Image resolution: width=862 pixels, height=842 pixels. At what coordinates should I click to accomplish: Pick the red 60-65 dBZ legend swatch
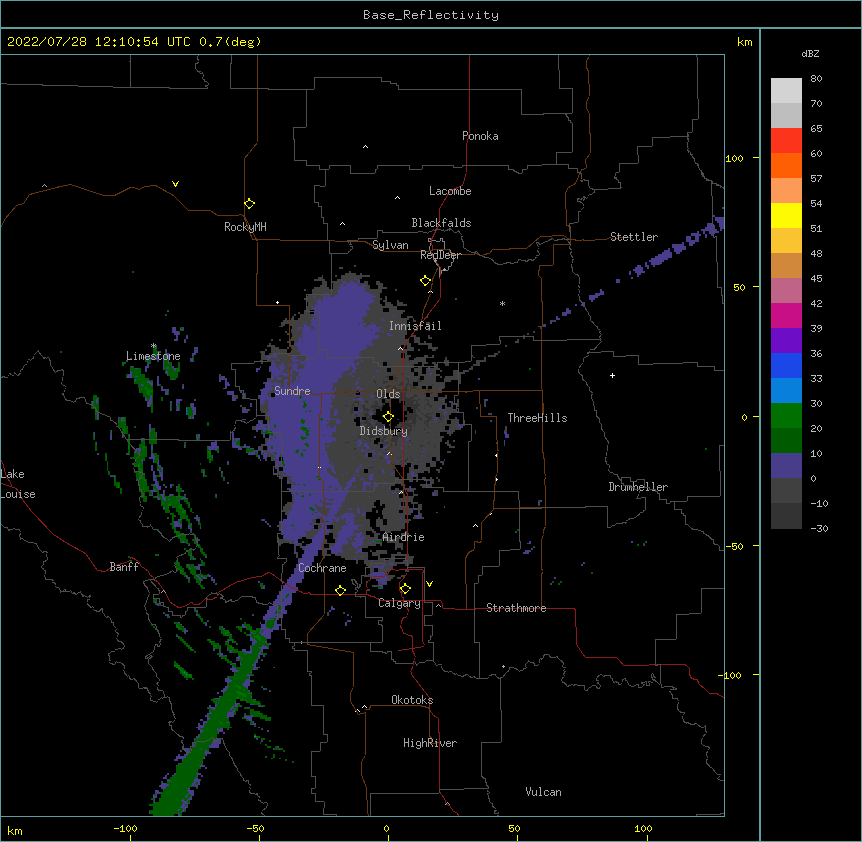786,141
